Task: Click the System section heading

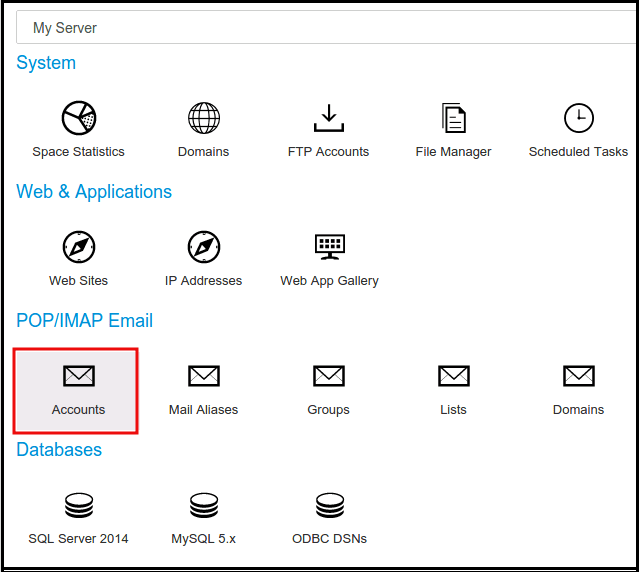Action: pos(46,63)
